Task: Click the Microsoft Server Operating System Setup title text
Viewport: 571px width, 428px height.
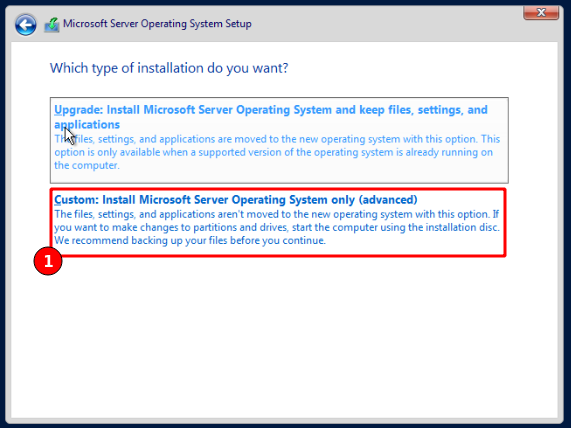Action: (x=157, y=24)
